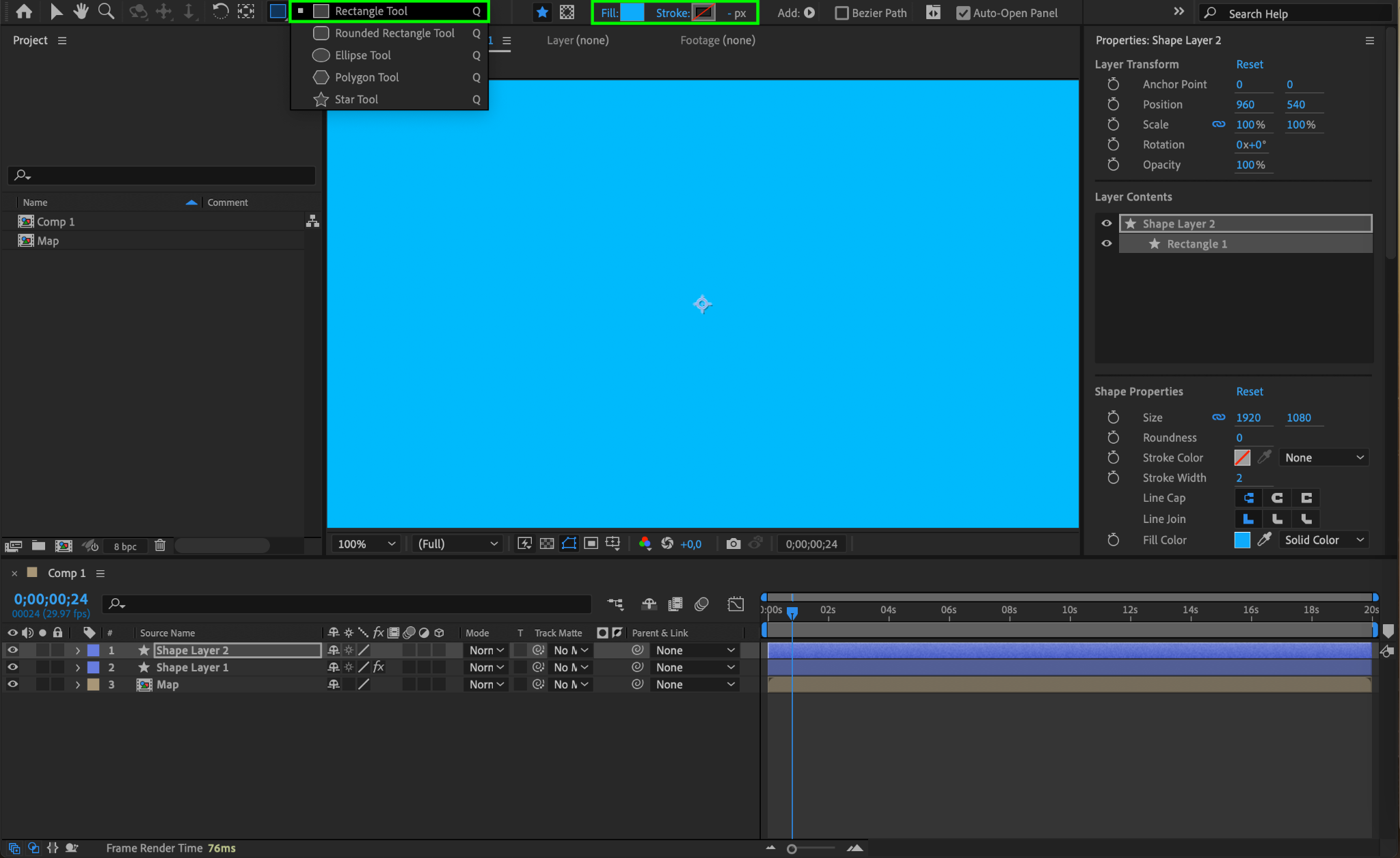Hide the Map layer in timeline

point(12,684)
